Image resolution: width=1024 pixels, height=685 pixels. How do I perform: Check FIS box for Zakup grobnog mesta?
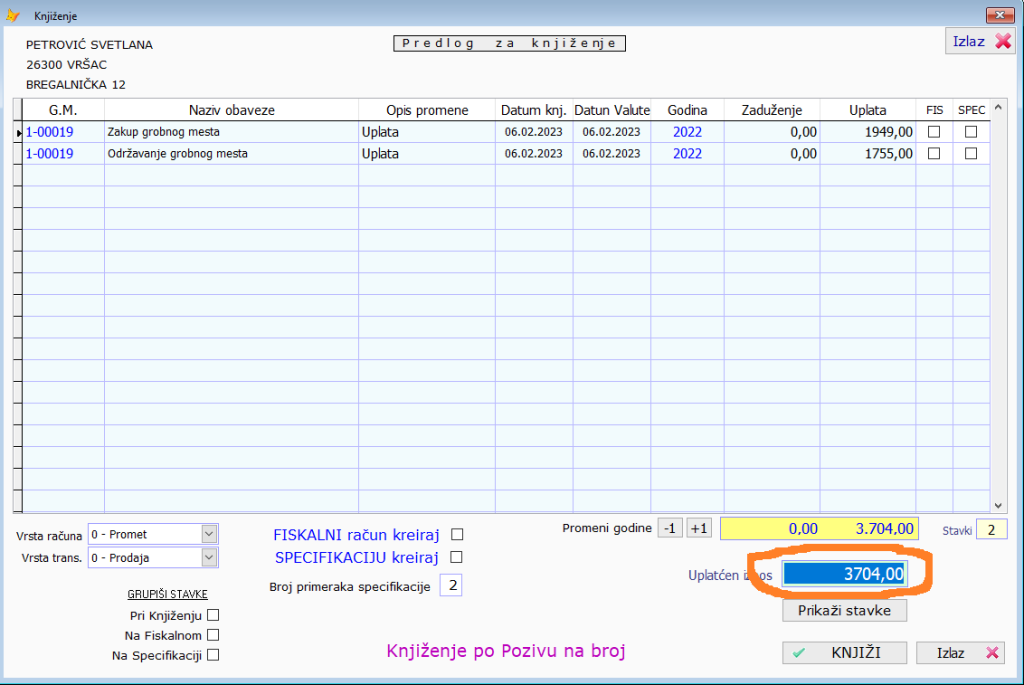(x=934, y=132)
